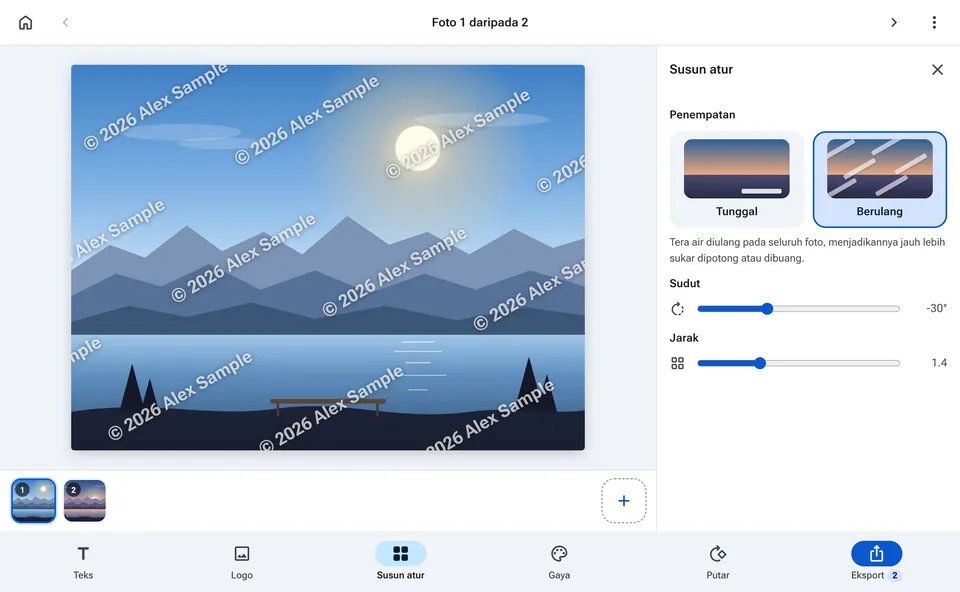Open the Teks tool
The image size is (960, 592).
point(83,561)
